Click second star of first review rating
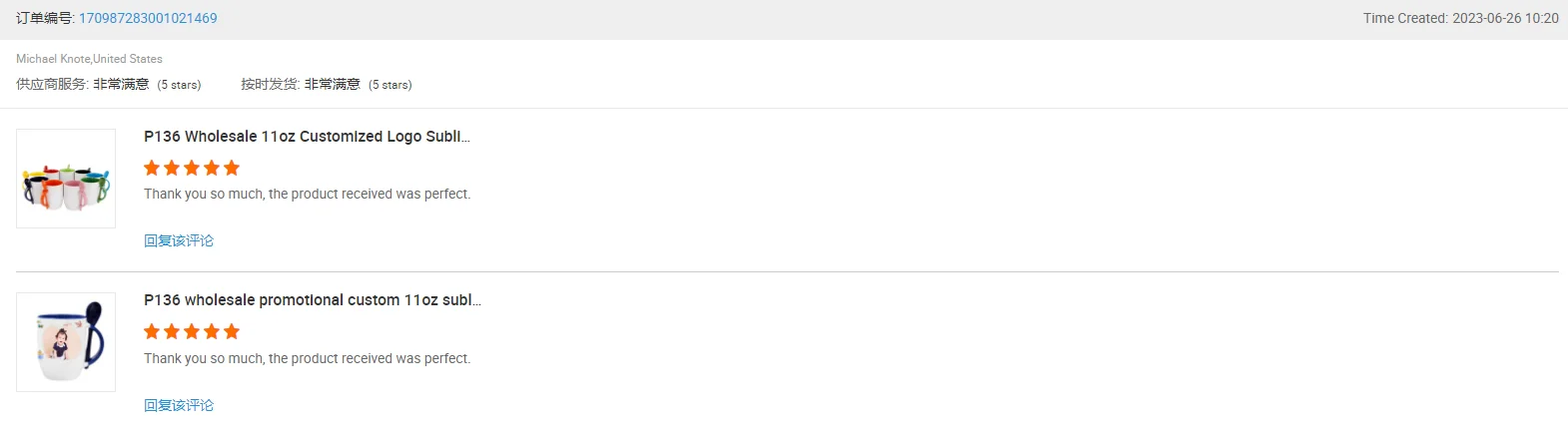This screenshot has width=1568, height=433. (x=172, y=168)
